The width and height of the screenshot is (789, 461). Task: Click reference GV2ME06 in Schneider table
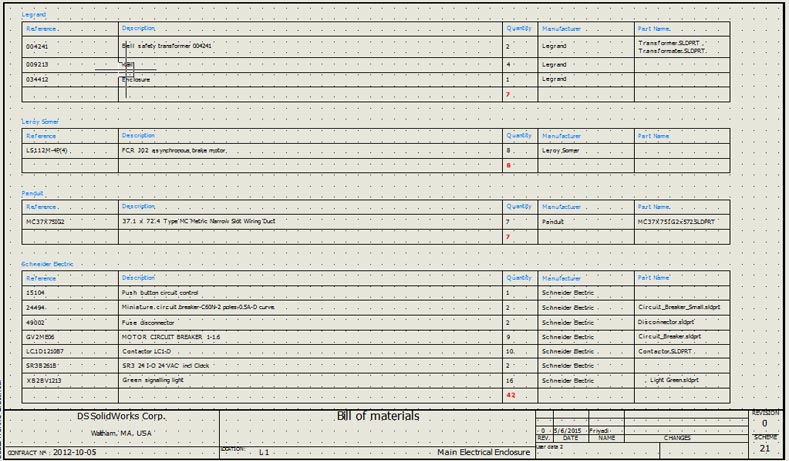pyautogui.click(x=41, y=337)
